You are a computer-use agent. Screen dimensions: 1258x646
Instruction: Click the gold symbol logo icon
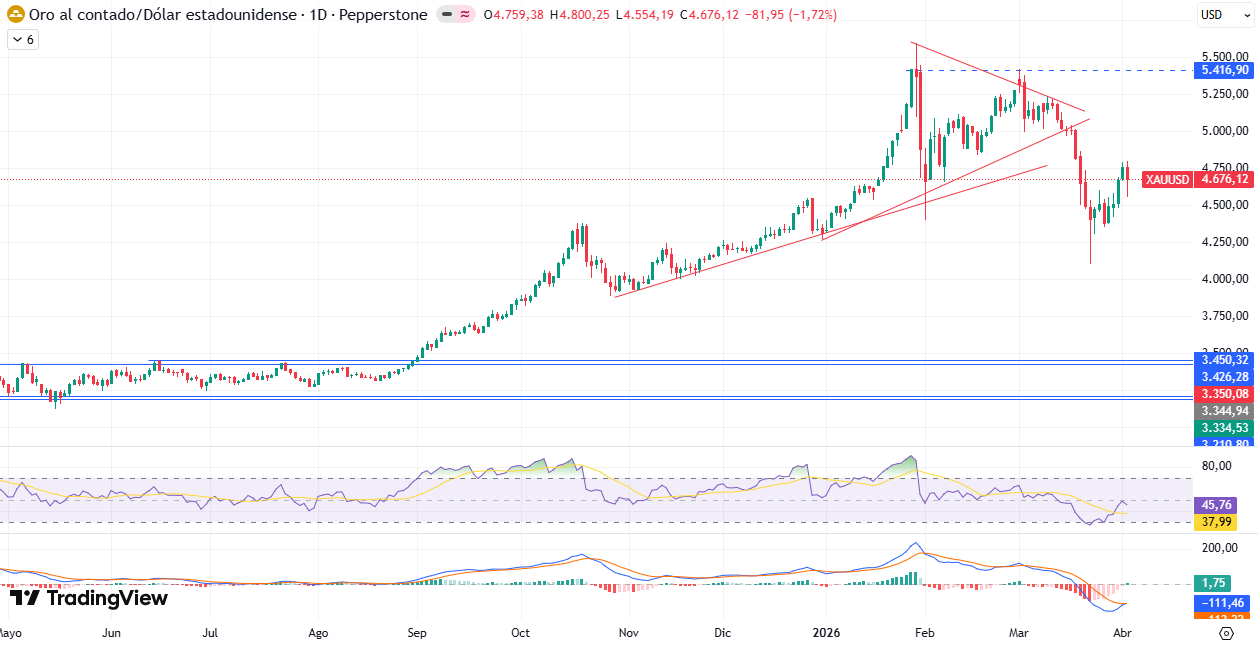point(16,15)
